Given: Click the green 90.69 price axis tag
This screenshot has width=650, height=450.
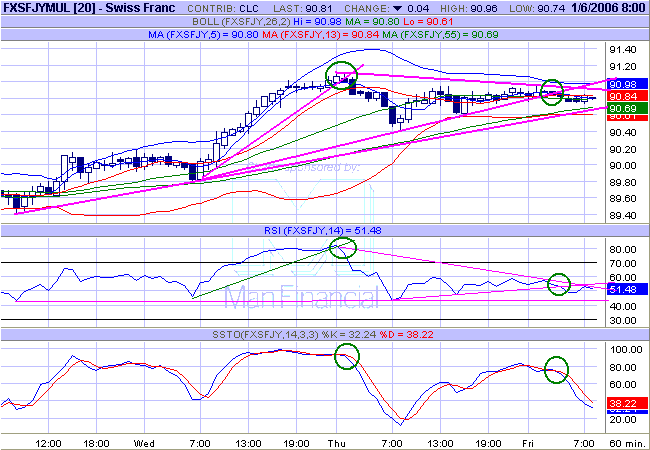Looking at the screenshot, I should (x=626, y=109).
